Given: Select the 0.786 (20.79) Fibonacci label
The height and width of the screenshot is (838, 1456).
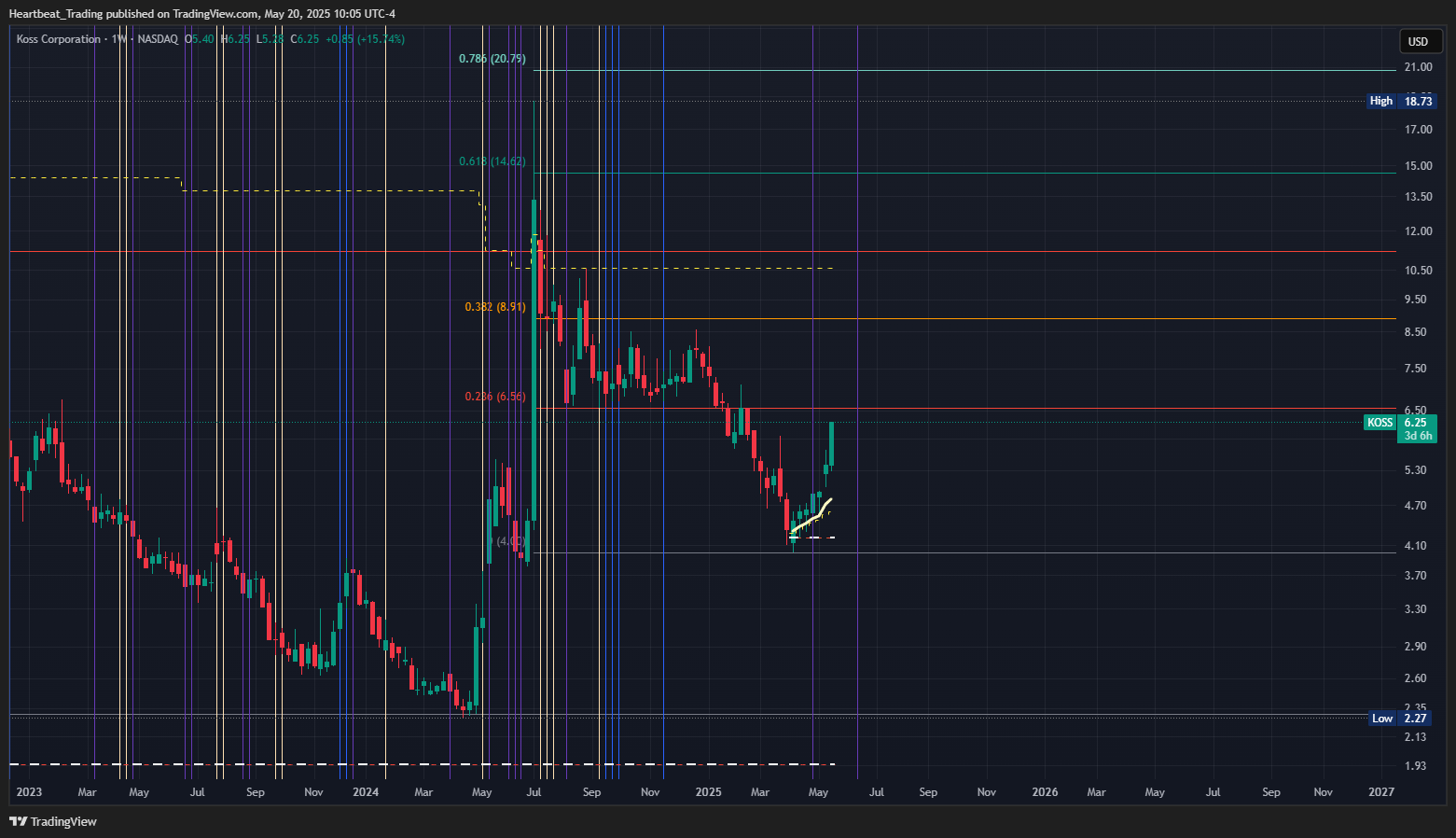Looking at the screenshot, I should coord(492,59).
